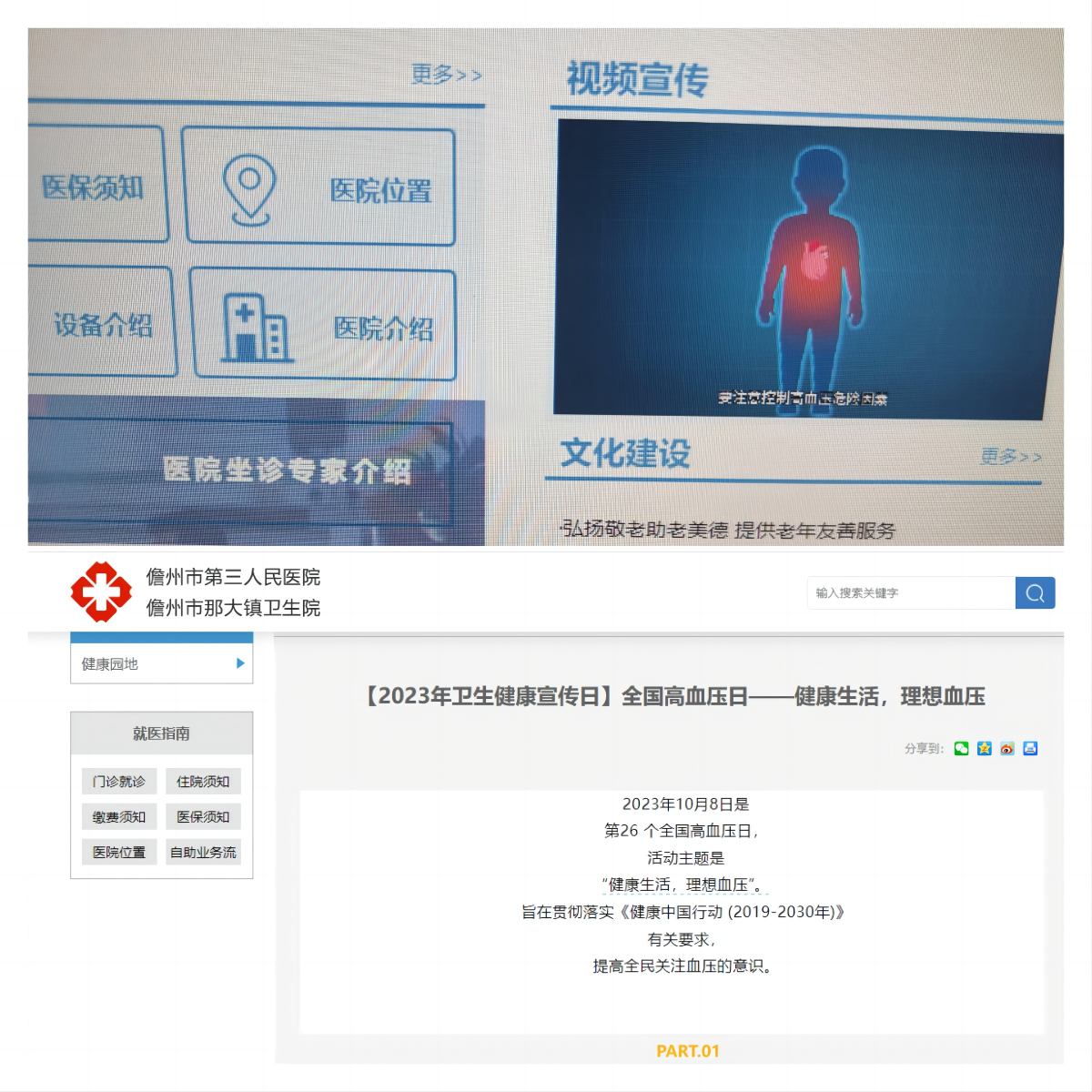The width and height of the screenshot is (1092, 1092).
Task: Click the print article icon
Action: (1030, 748)
